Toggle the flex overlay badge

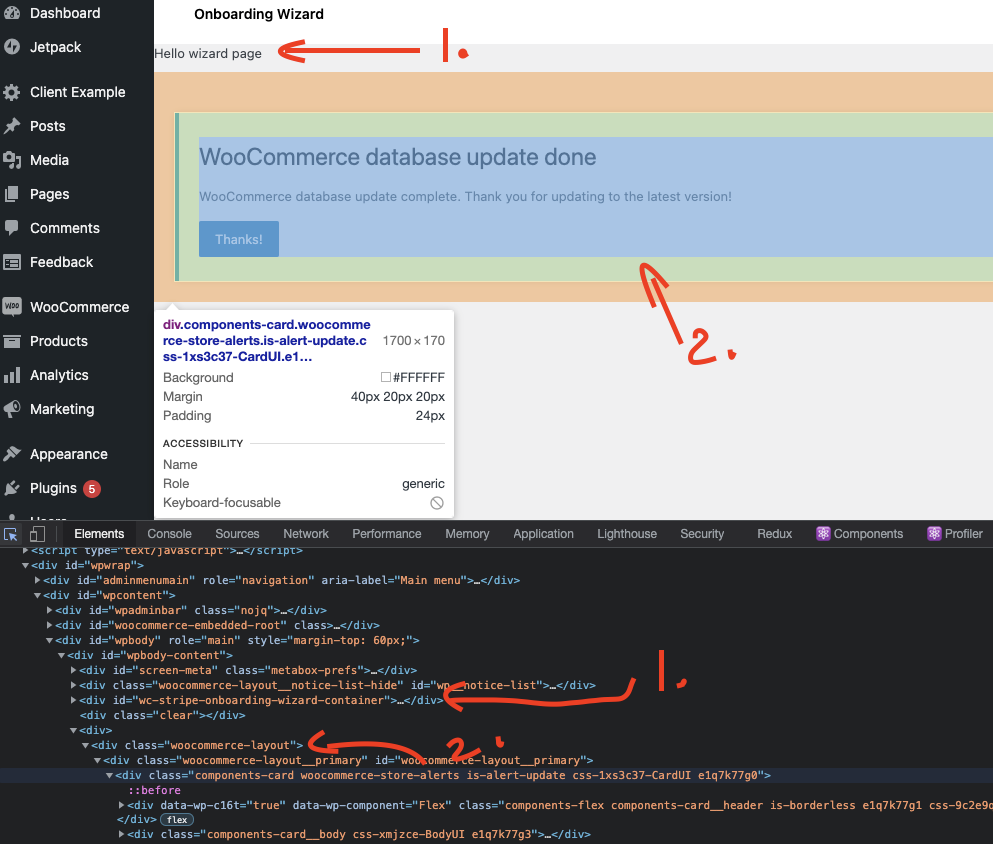tap(176, 819)
